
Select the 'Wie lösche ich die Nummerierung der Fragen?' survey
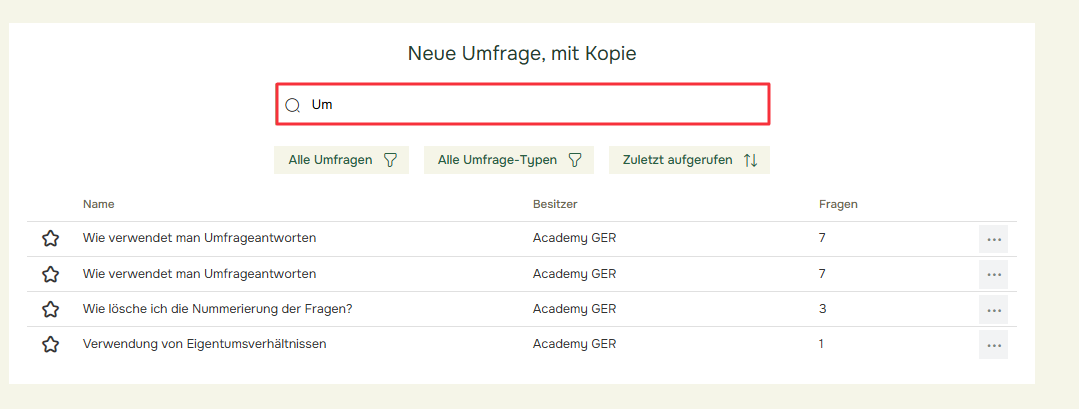coord(217,309)
